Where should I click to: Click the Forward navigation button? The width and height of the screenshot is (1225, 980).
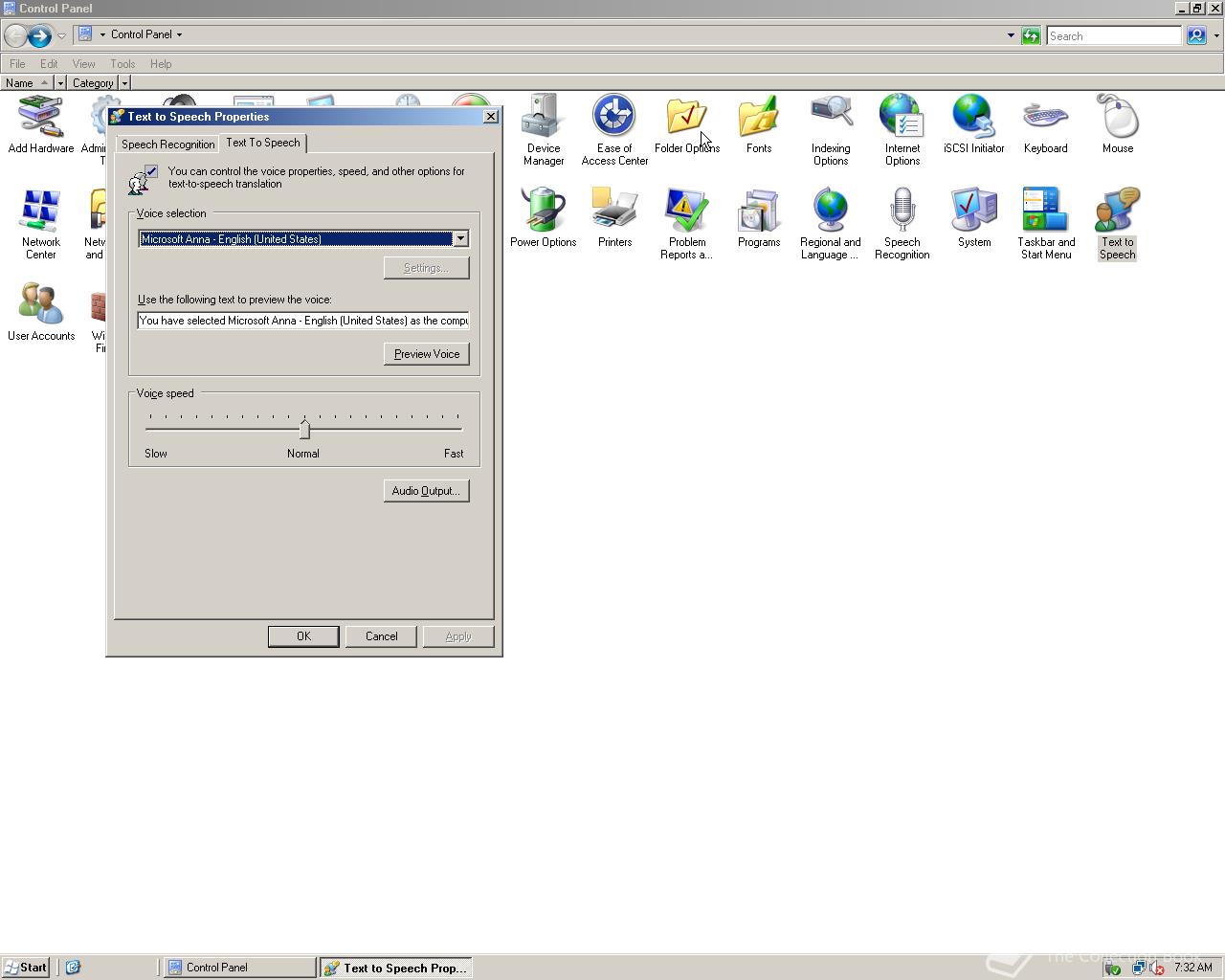coord(39,36)
